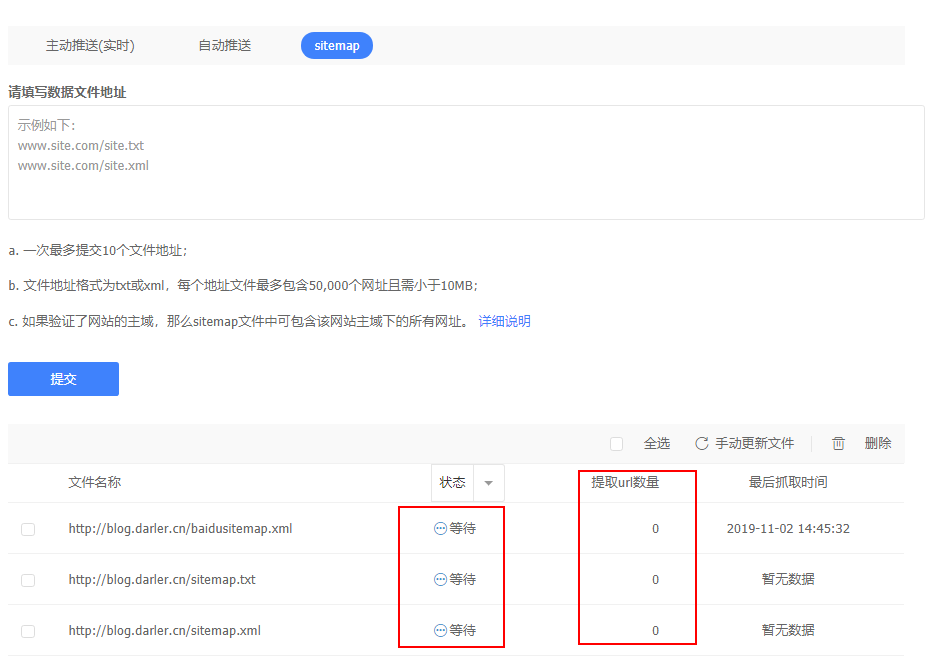Click waiting status icon for sitemap.txt
Image resolution: width=937 pixels, height=663 pixels.
(x=440, y=579)
